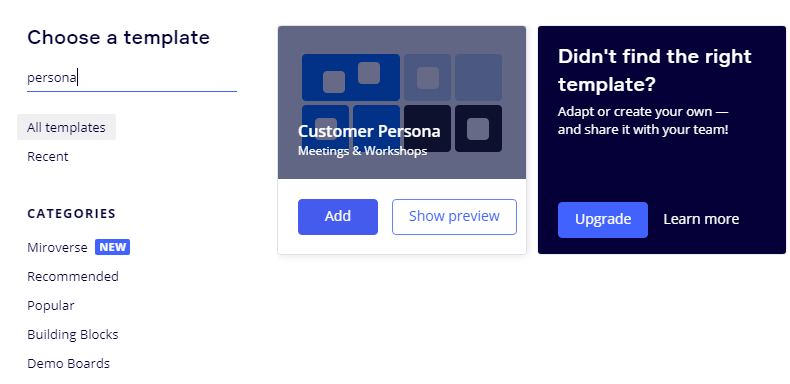Click the NEW badge beside Miroverse

pos(112,247)
